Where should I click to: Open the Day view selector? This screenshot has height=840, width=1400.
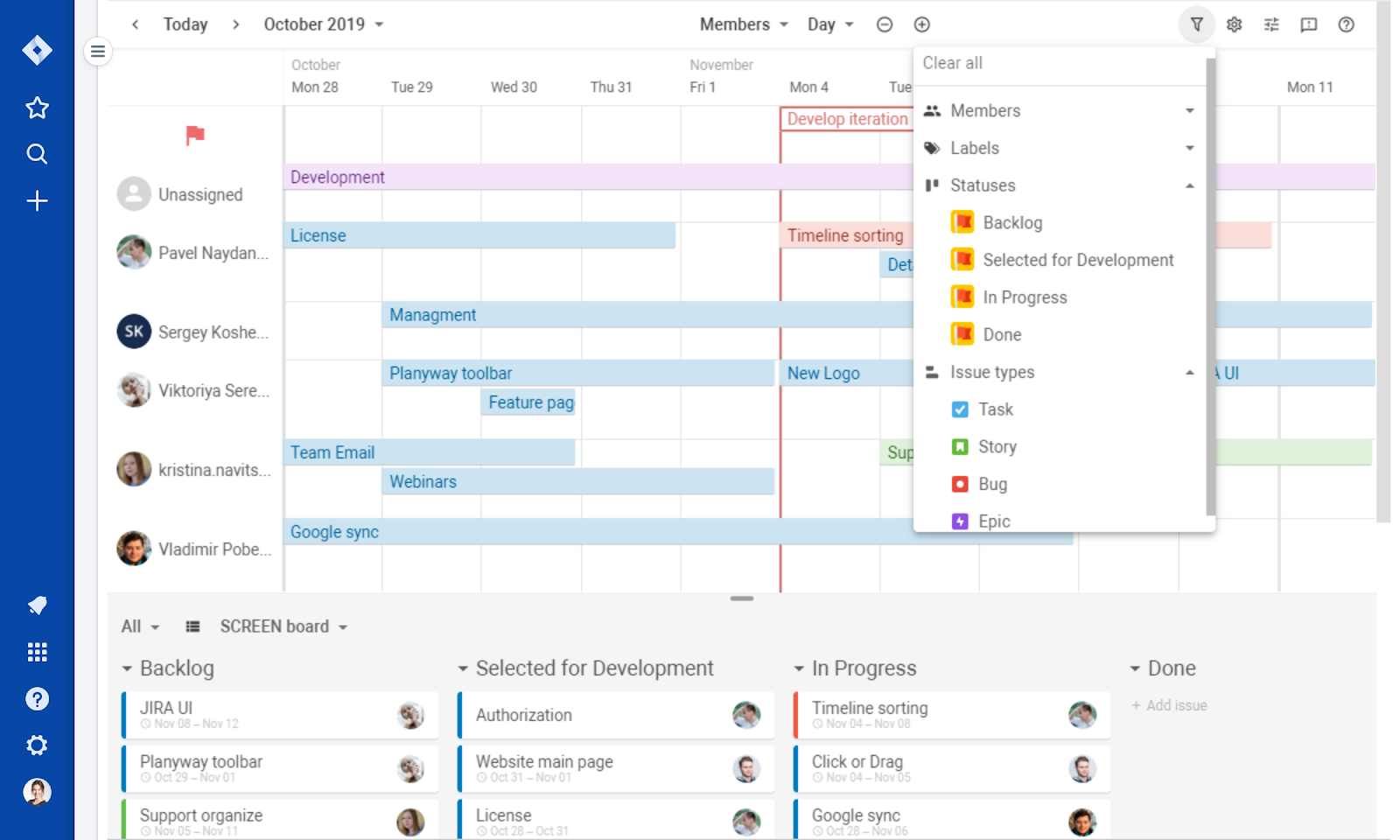[x=827, y=24]
